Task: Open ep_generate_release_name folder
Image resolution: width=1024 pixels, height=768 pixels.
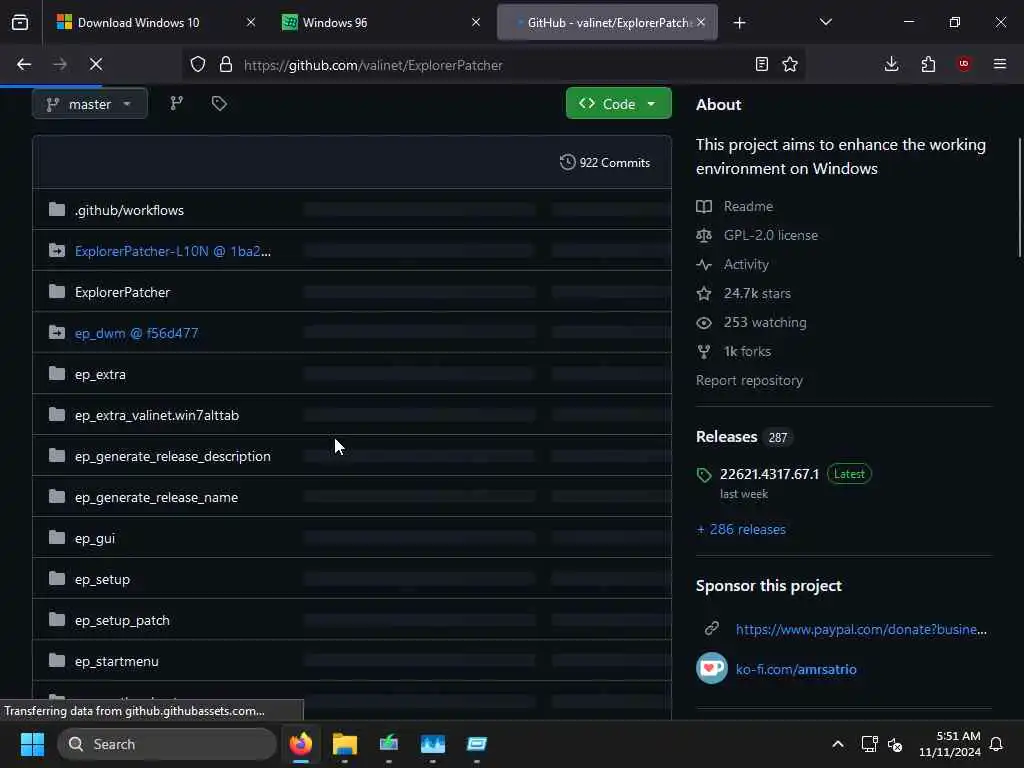Action: tap(156, 498)
